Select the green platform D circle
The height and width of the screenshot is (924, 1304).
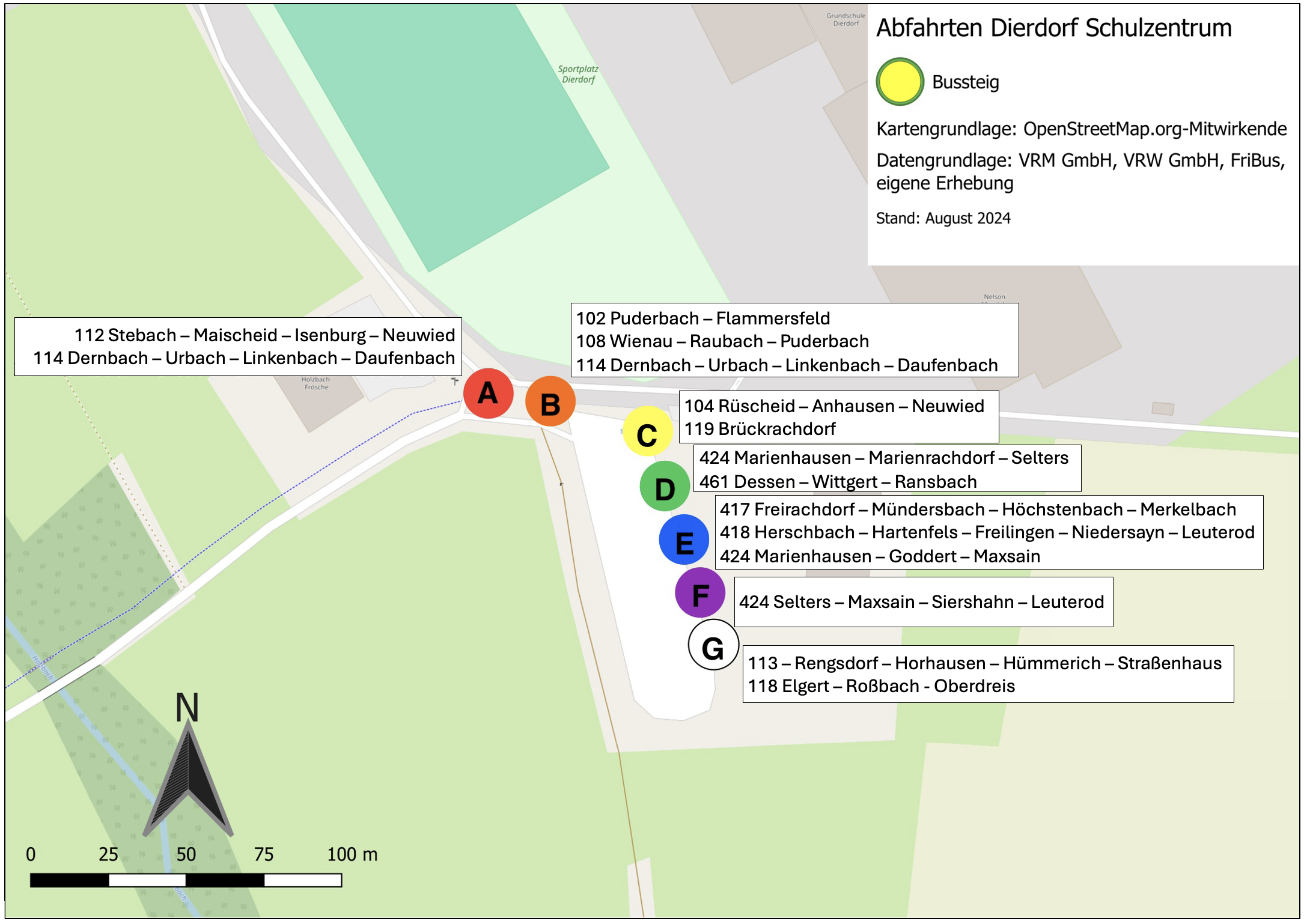point(664,487)
